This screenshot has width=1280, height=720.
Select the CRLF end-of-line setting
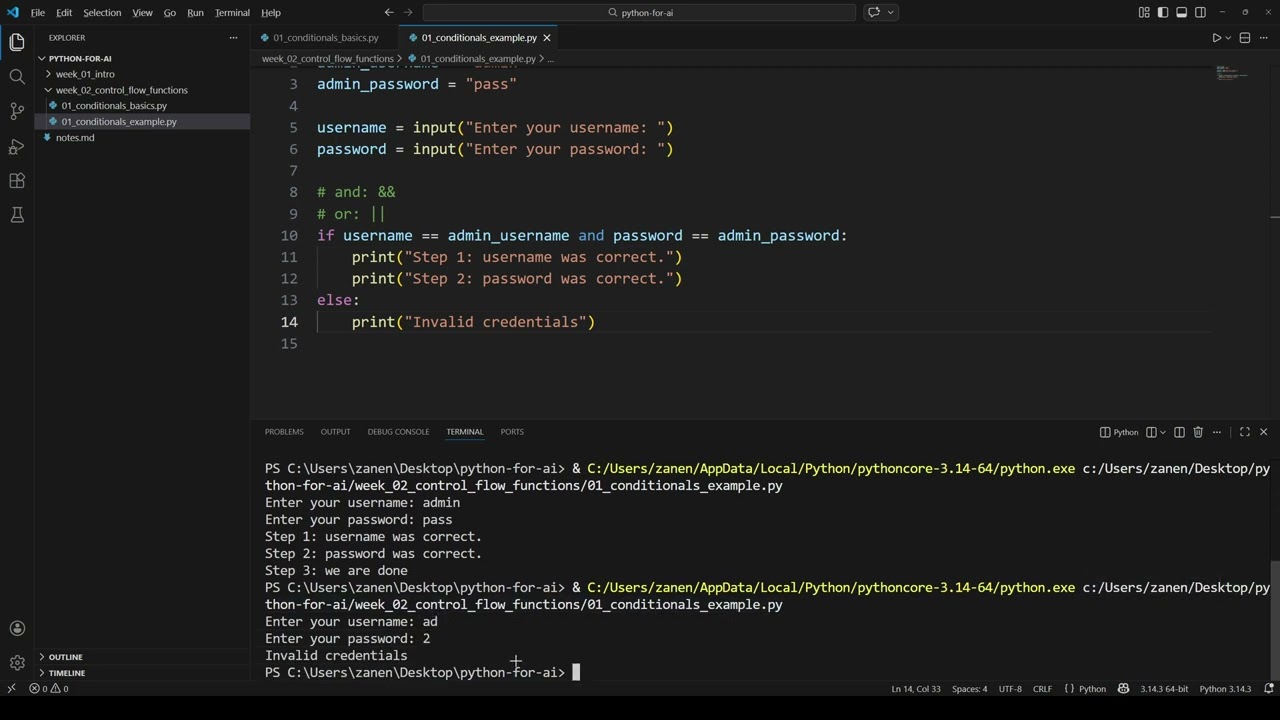coord(1042,689)
